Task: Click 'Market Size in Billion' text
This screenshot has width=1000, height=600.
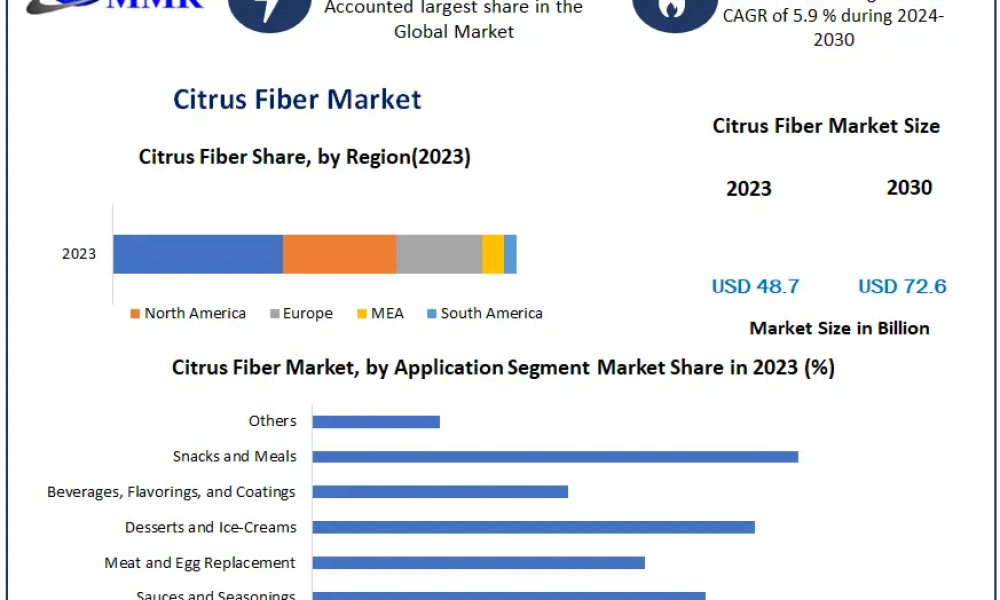Action: tap(839, 328)
